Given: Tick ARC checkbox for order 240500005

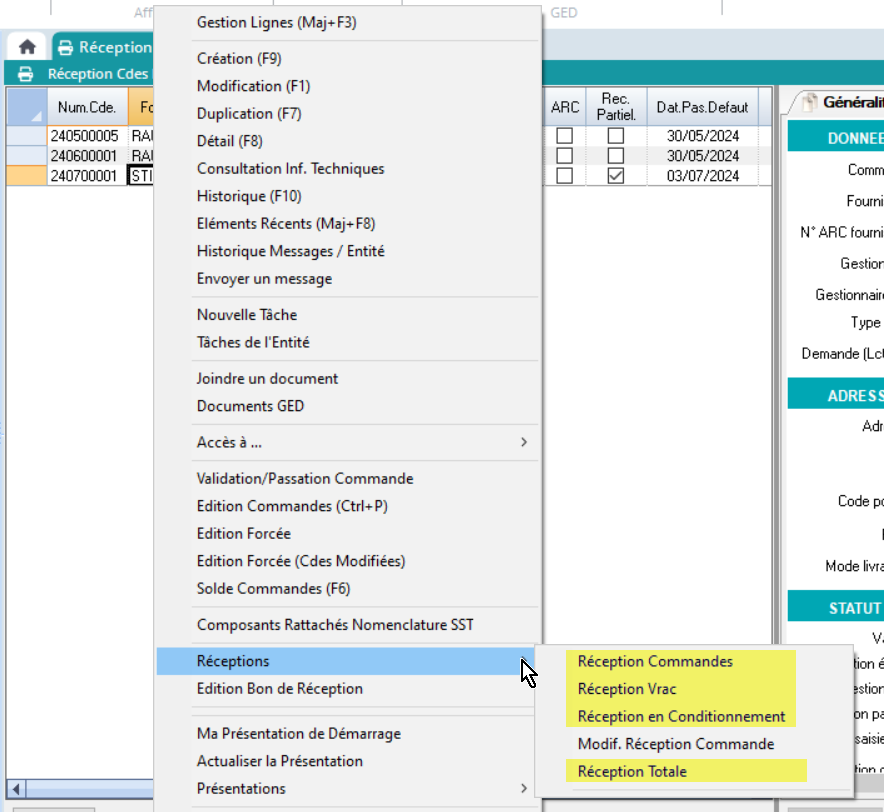Looking at the screenshot, I should pos(565,135).
